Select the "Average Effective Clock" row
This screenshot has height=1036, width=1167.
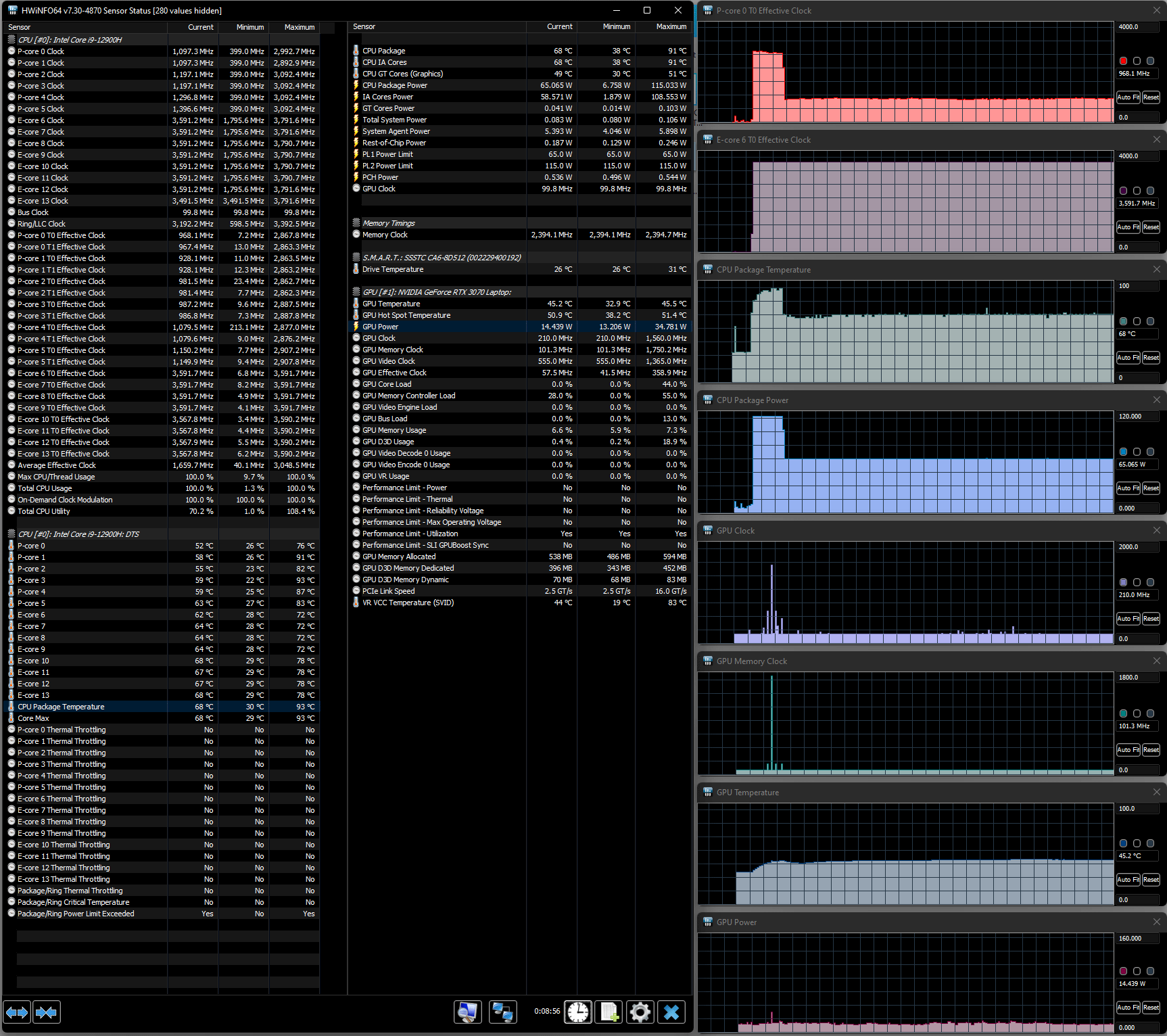(x=162, y=465)
